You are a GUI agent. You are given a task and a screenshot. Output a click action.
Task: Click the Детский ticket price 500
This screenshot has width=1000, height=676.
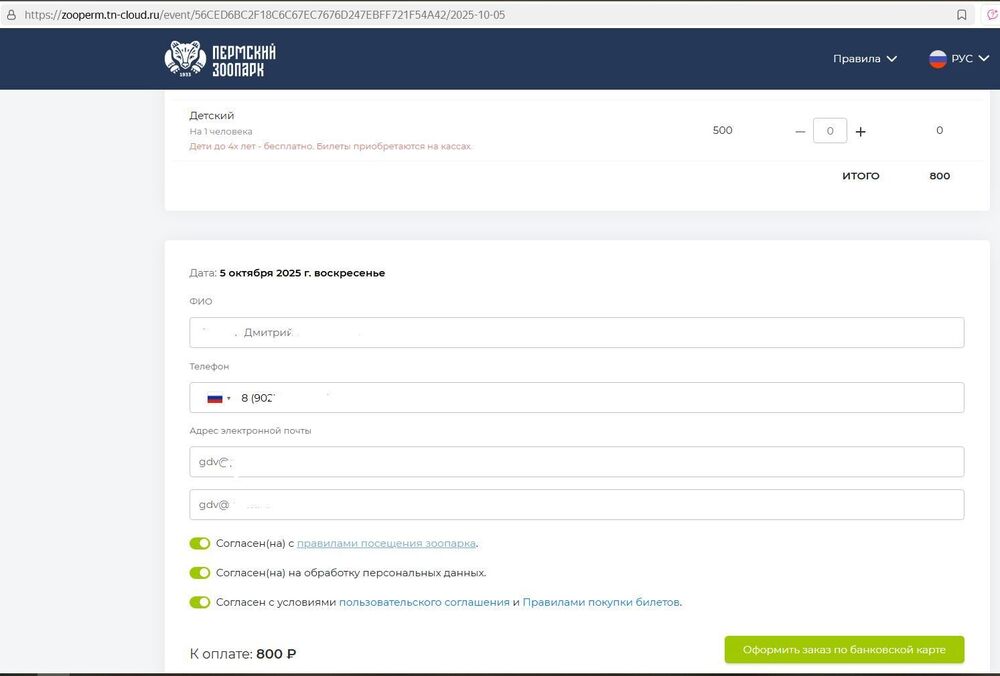[722, 130]
